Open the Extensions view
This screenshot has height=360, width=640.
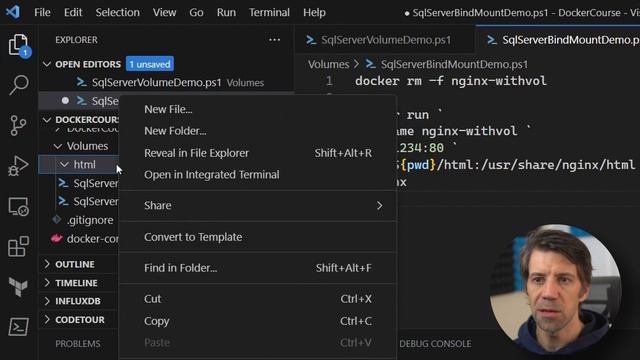(x=18, y=247)
